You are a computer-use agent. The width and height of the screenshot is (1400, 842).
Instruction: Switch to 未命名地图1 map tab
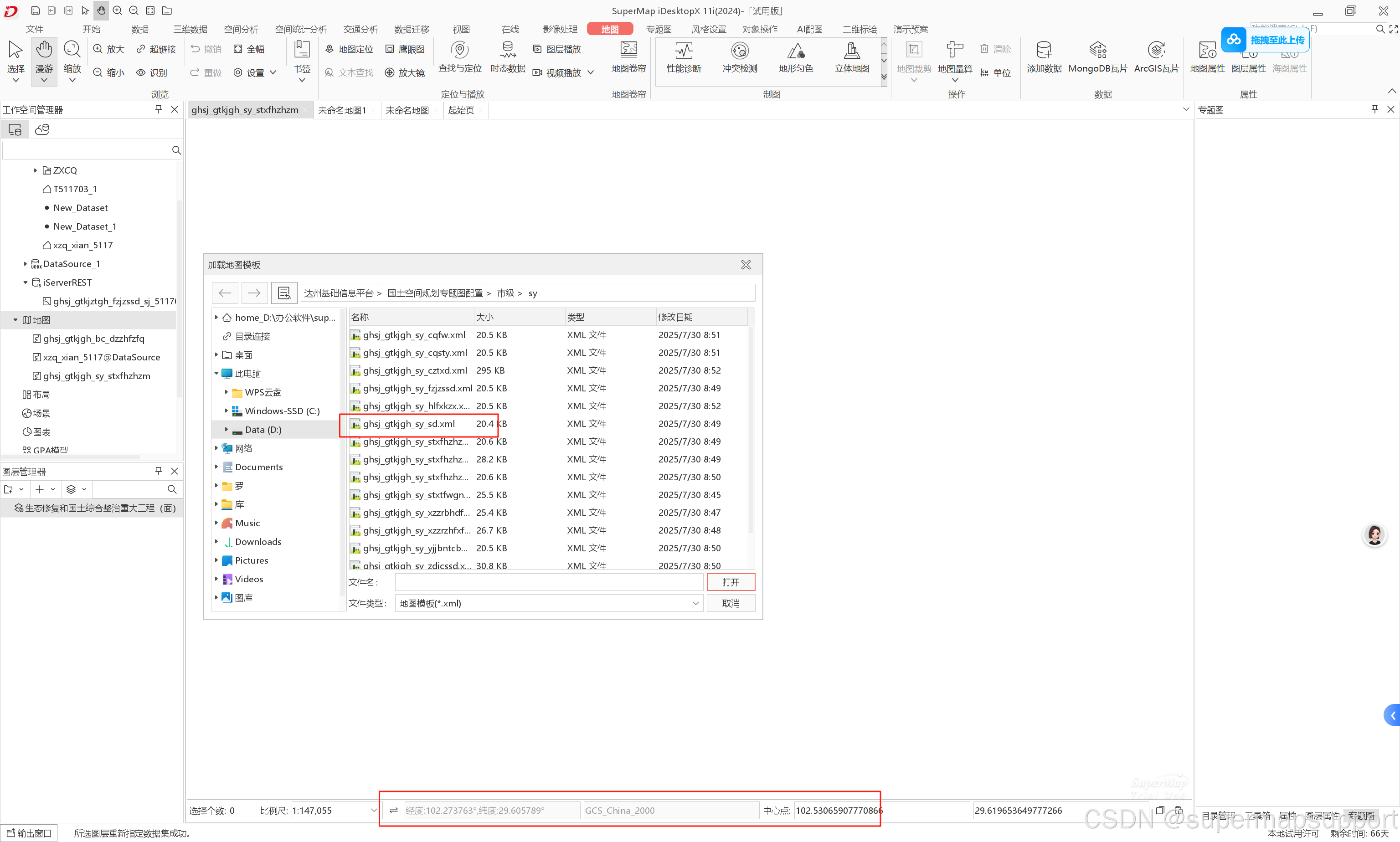point(342,110)
